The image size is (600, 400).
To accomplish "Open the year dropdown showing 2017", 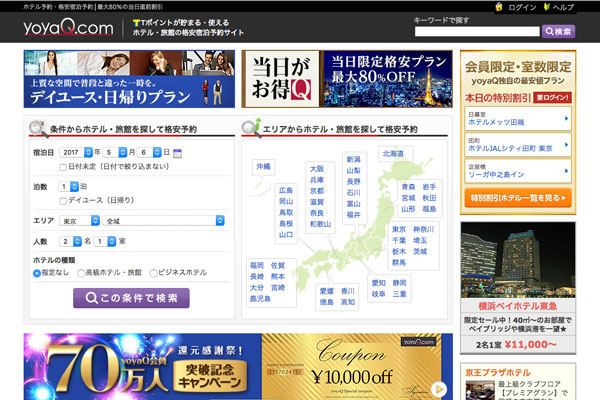I will 76,152.
